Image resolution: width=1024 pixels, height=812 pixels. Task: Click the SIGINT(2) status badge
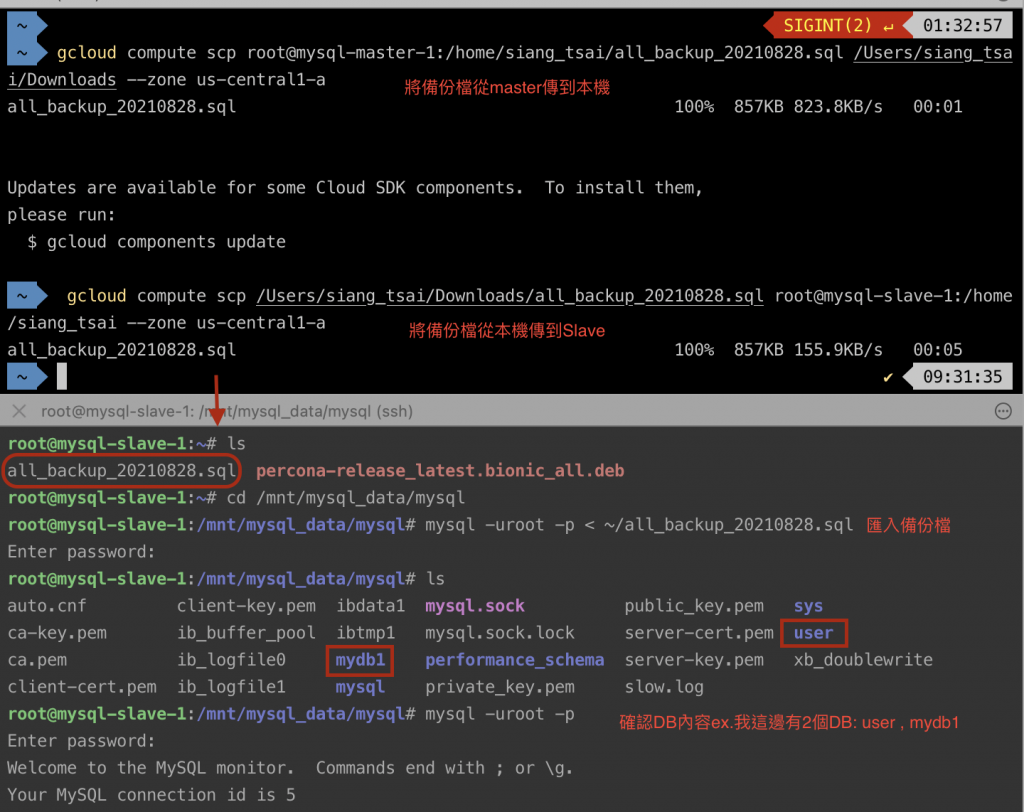[x=837, y=25]
